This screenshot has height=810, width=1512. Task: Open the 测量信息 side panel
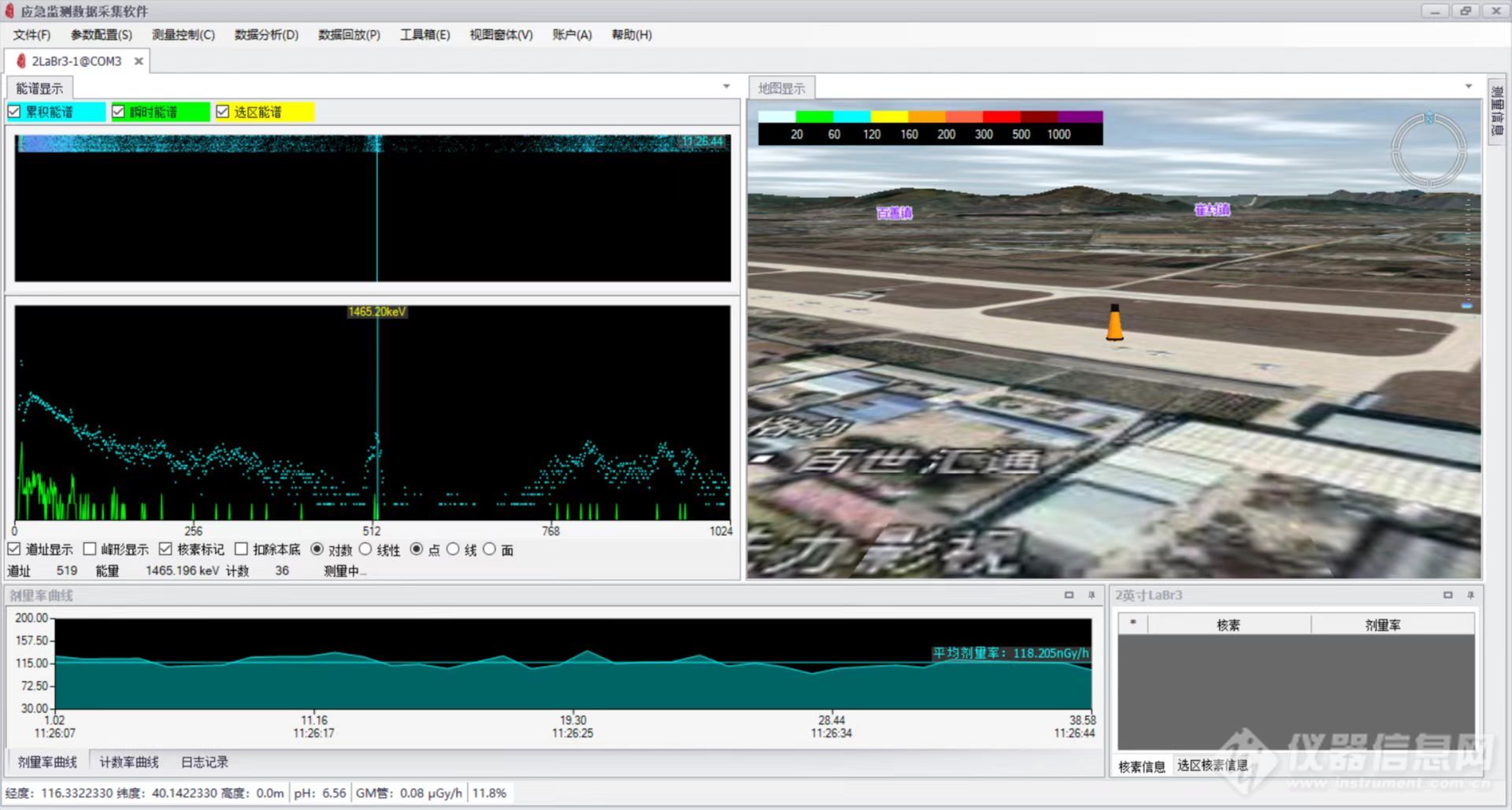click(1496, 110)
